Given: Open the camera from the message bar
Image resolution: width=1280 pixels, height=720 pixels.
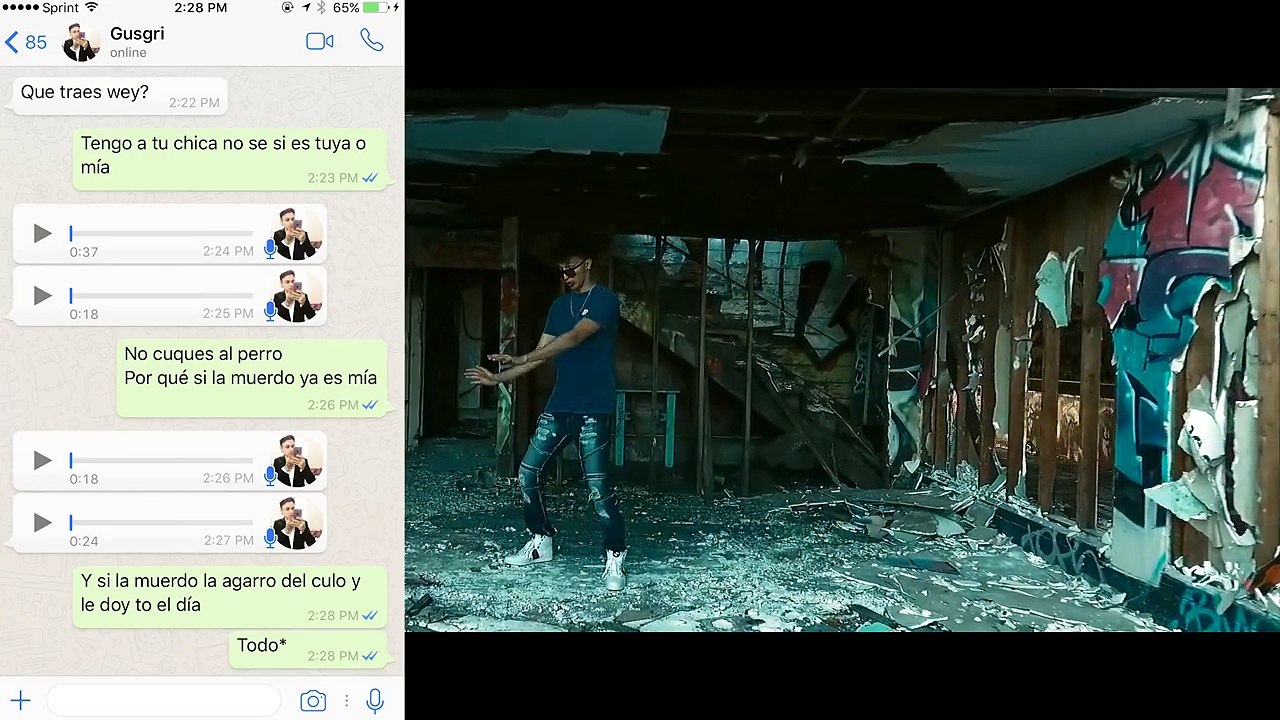Looking at the screenshot, I should tap(313, 701).
